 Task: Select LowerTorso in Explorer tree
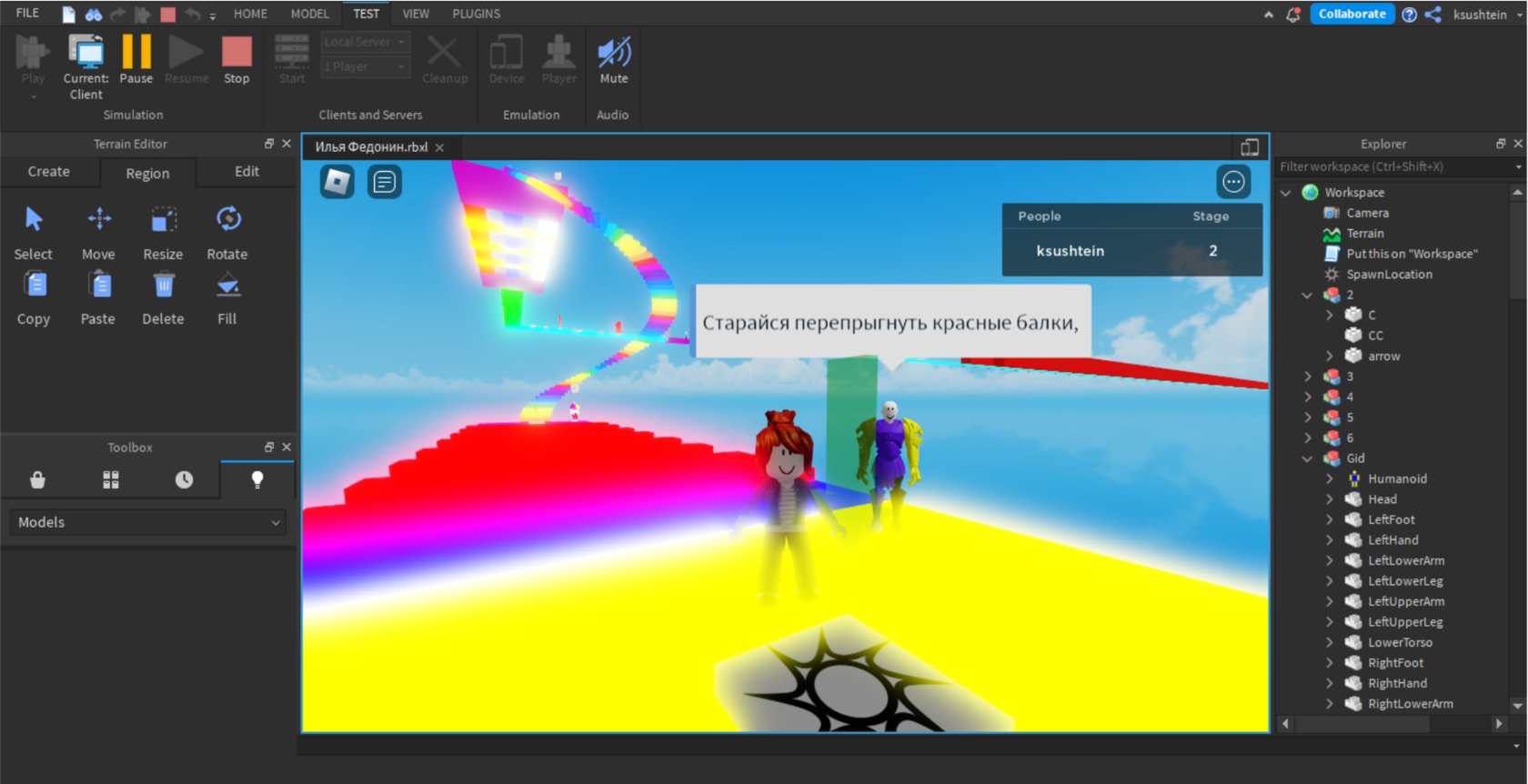click(1400, 642)
